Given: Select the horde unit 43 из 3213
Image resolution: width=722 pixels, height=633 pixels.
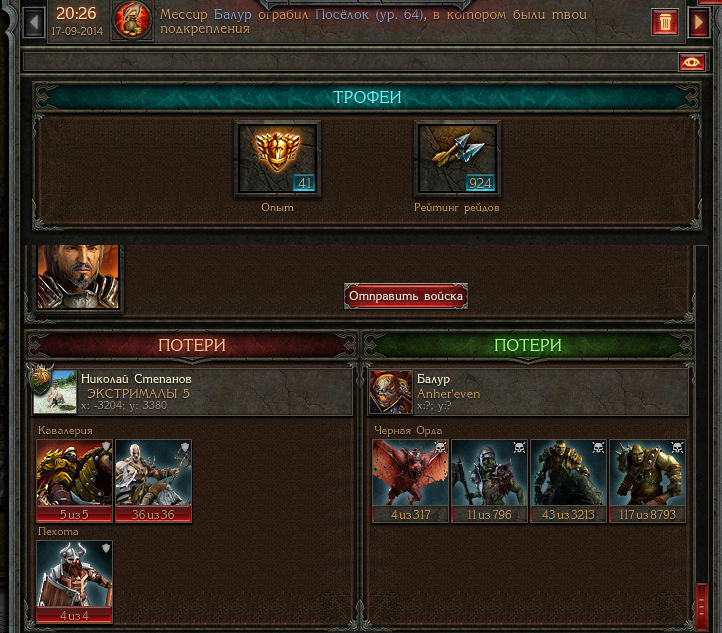Looking at the screenshot, I should pyautogui.click(x=568, y=481).
